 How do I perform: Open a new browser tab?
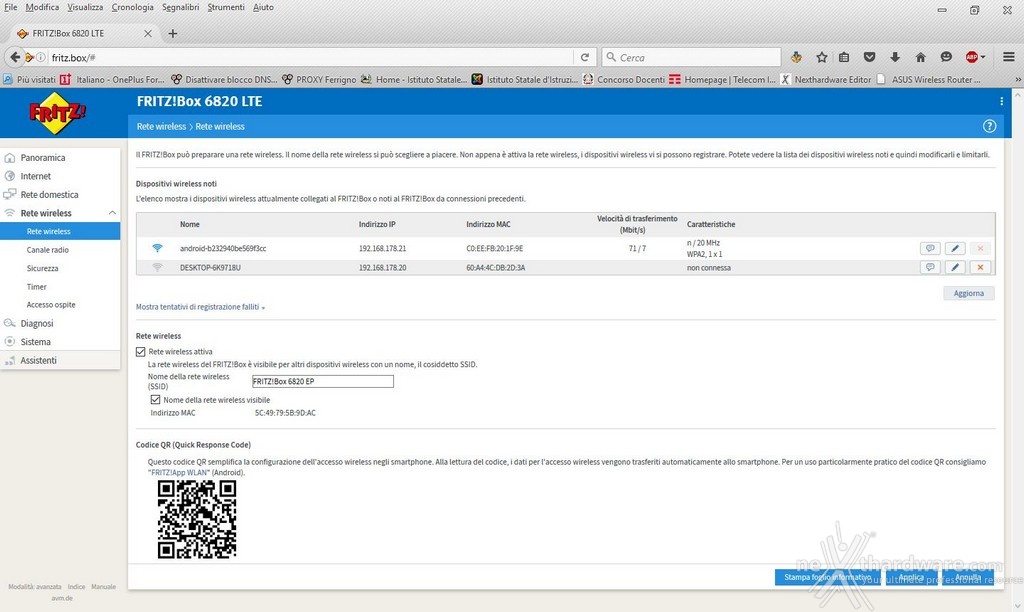point(172,33)
